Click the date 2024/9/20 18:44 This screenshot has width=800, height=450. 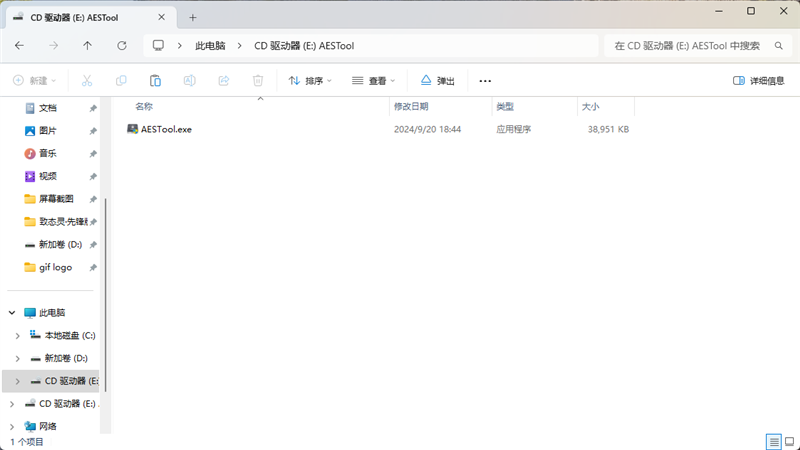click(x=427, y=130)
